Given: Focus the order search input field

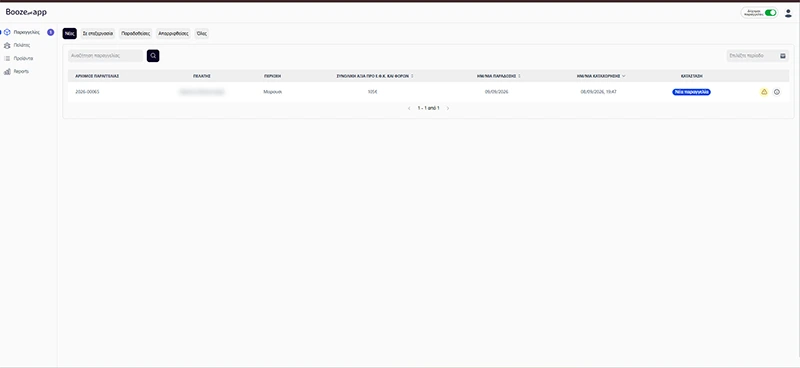Looking at the screenshot, I should pos(106,56).
